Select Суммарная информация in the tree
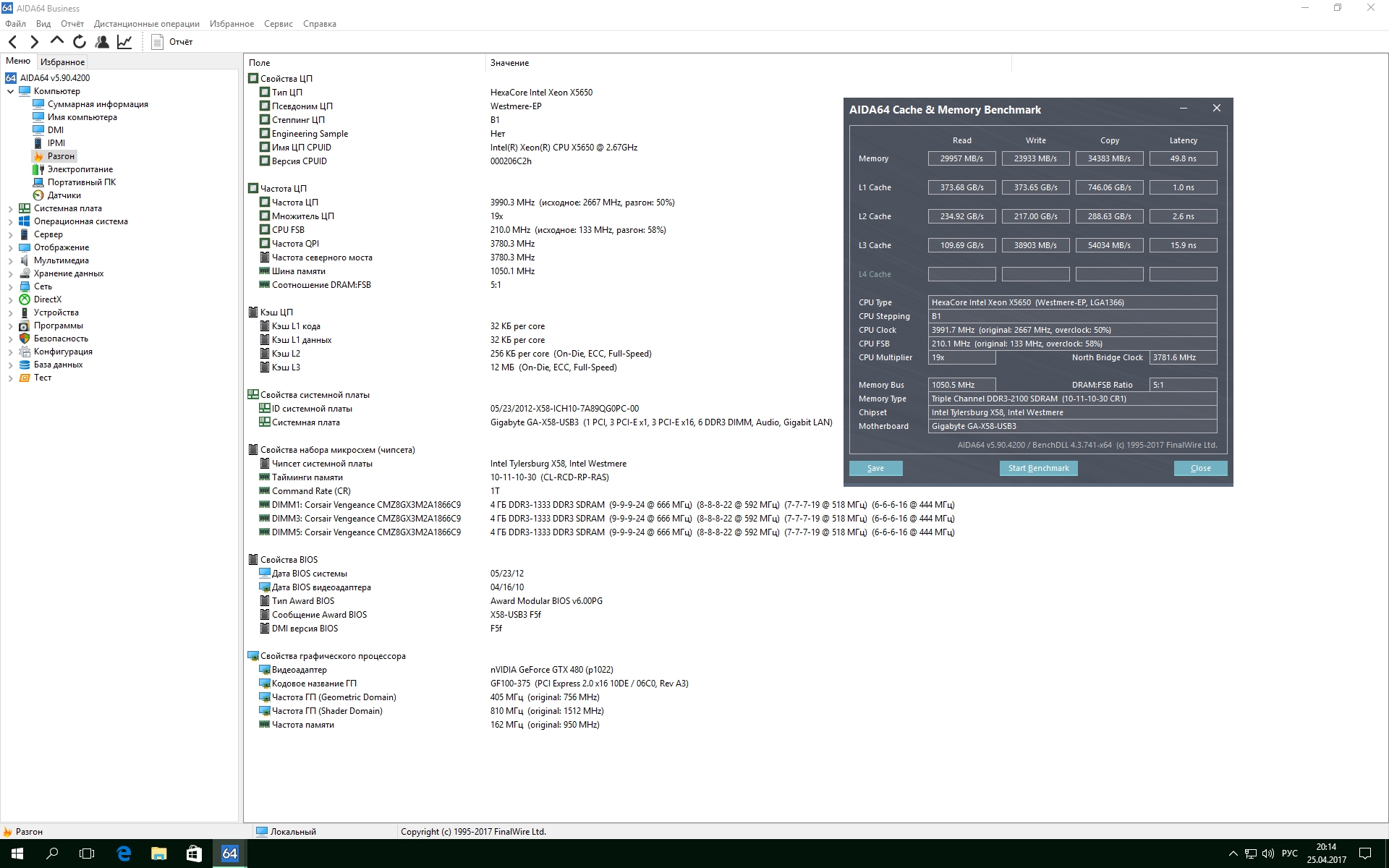The width and height of the screenshot is (1389, 868). (x=97, y=104)
